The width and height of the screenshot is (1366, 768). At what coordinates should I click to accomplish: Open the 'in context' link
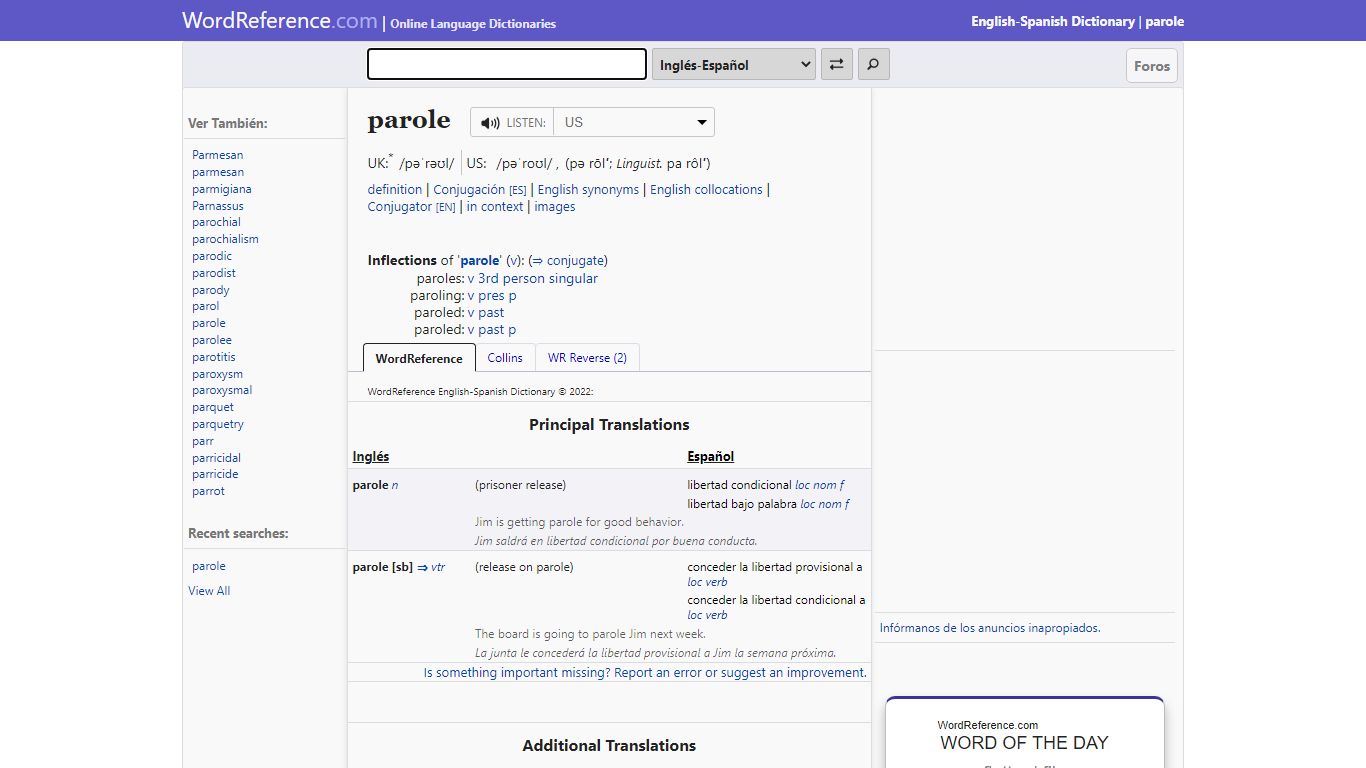coord(495,206)
